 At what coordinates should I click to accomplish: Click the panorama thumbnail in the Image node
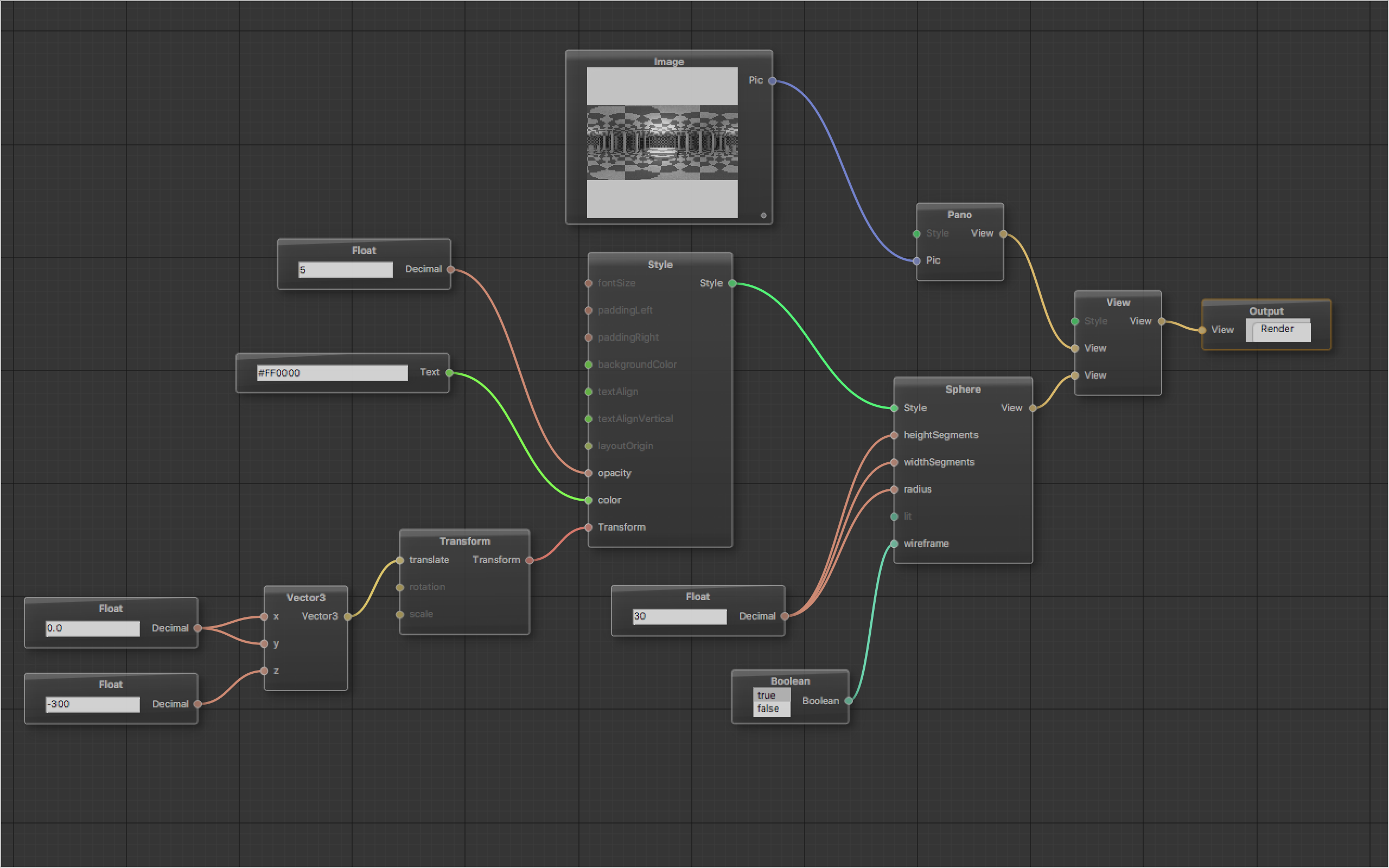pyautogui.click(x=662, y=142)
